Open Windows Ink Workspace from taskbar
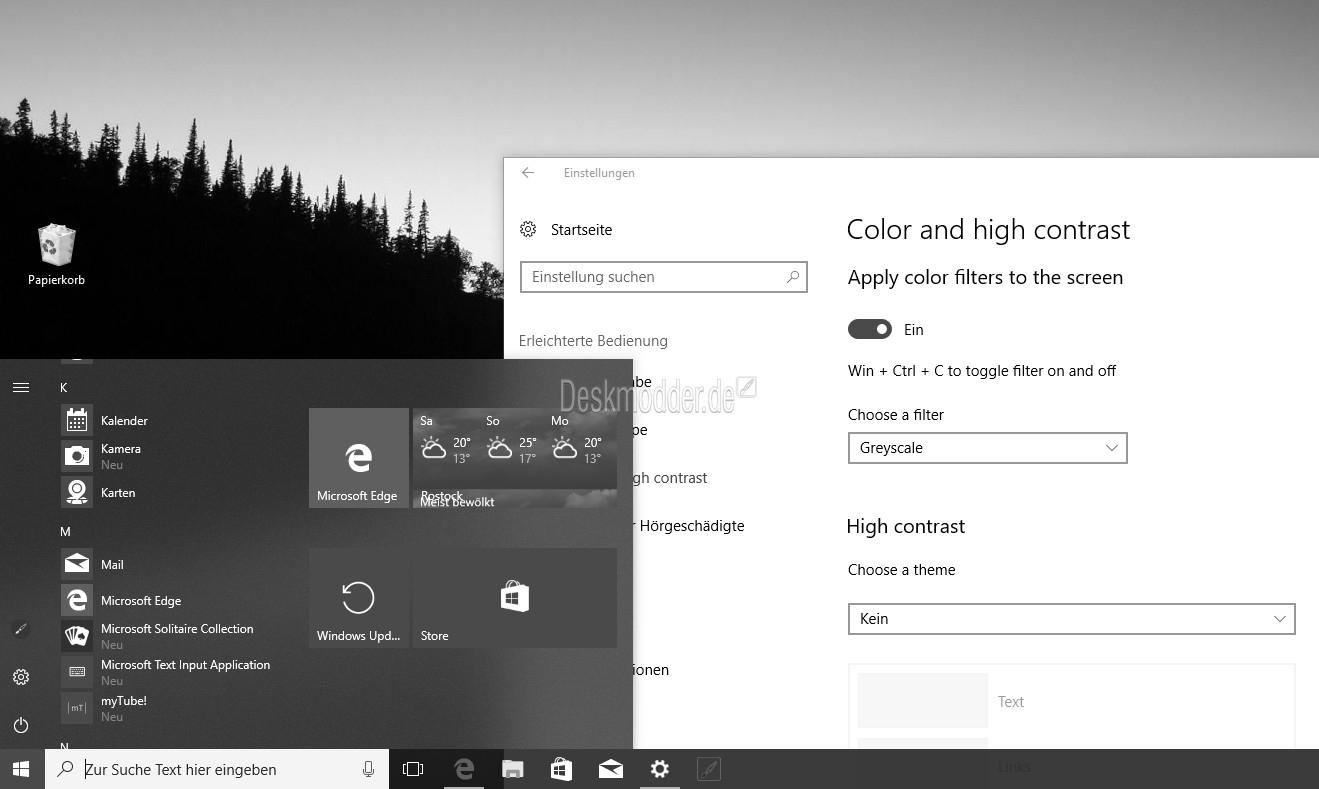Image resolution: width=1319 pixels, height=789 pixels. (709, 769)
